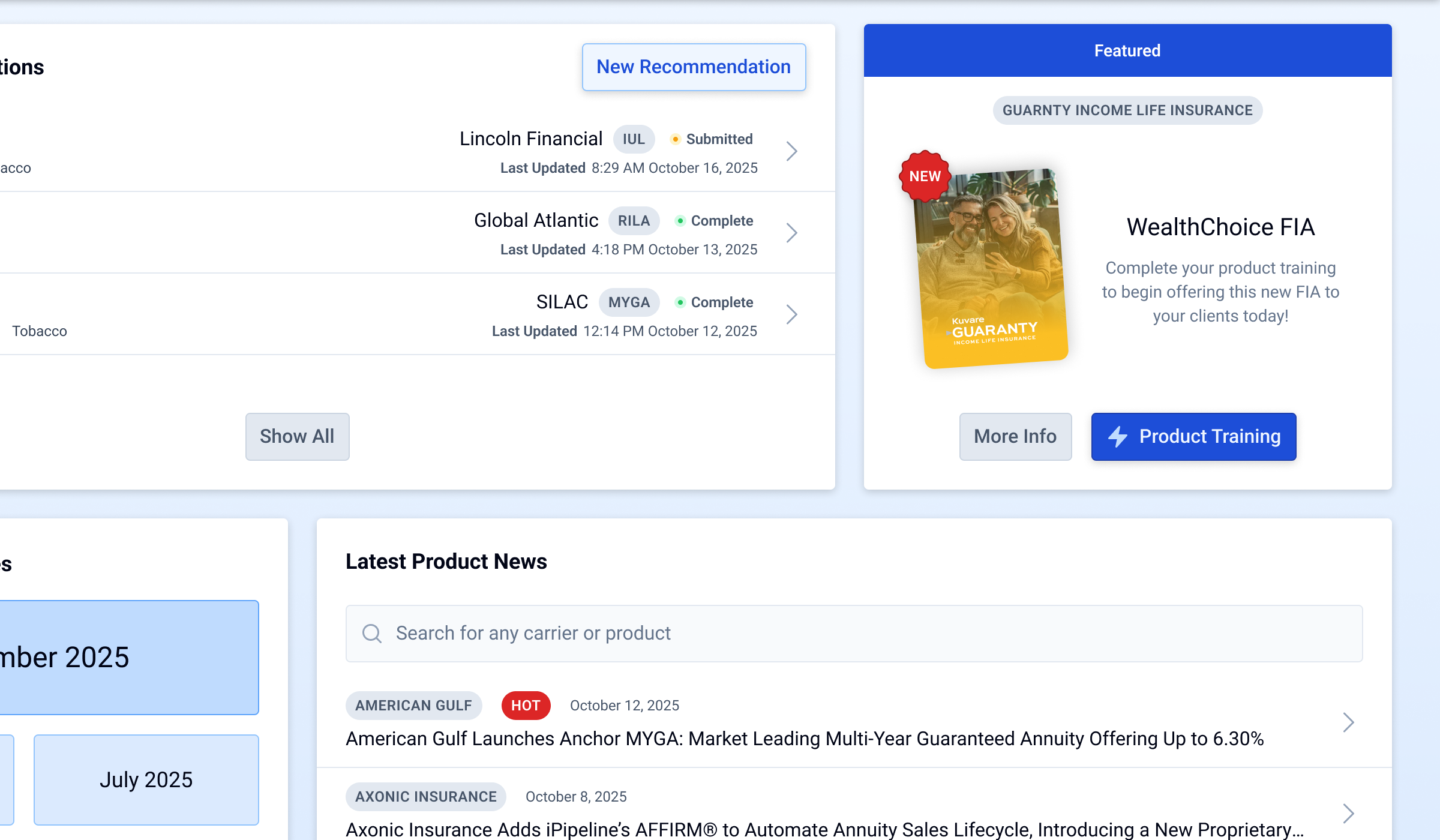
Task: Click the Show All button
Action: click(297, 437)
